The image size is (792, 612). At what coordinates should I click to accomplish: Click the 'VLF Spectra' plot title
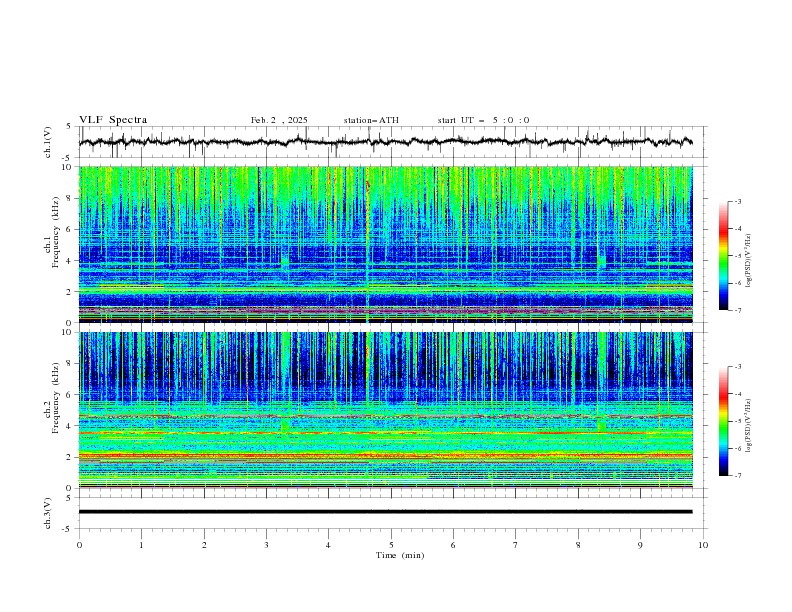click(x=113, y=120)
